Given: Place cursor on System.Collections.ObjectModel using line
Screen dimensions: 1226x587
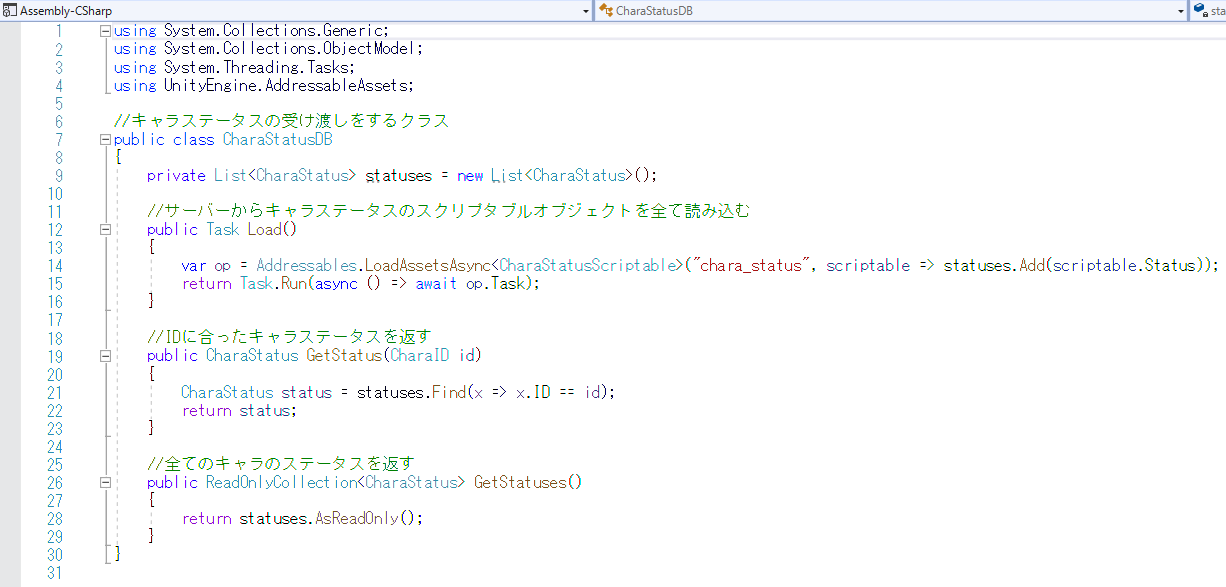Looking at the screenshot, I should tap(268, 49).
